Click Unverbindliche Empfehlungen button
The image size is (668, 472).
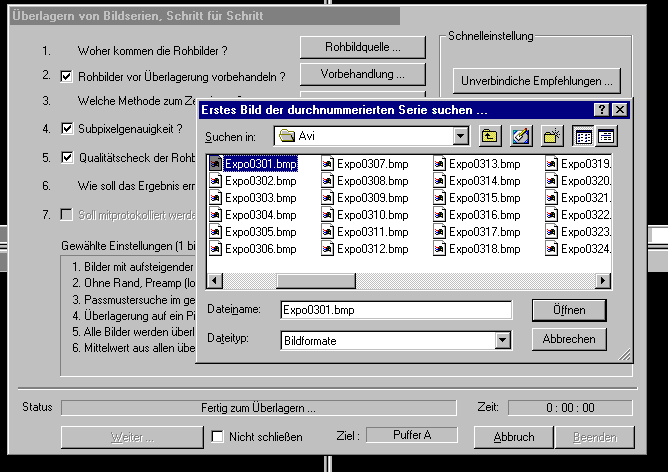tap(537, 80)
